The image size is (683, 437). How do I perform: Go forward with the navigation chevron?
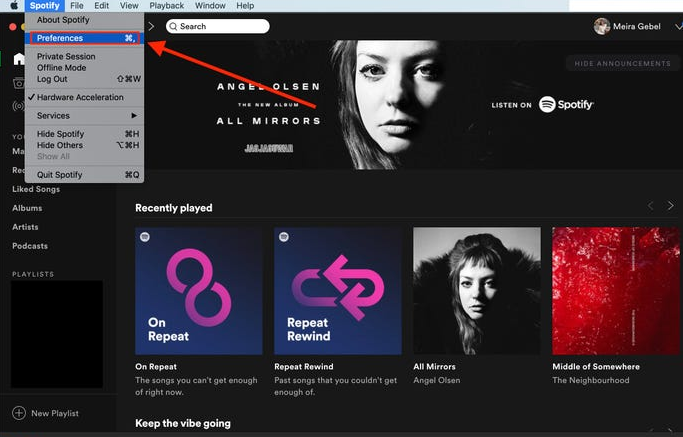151,27
